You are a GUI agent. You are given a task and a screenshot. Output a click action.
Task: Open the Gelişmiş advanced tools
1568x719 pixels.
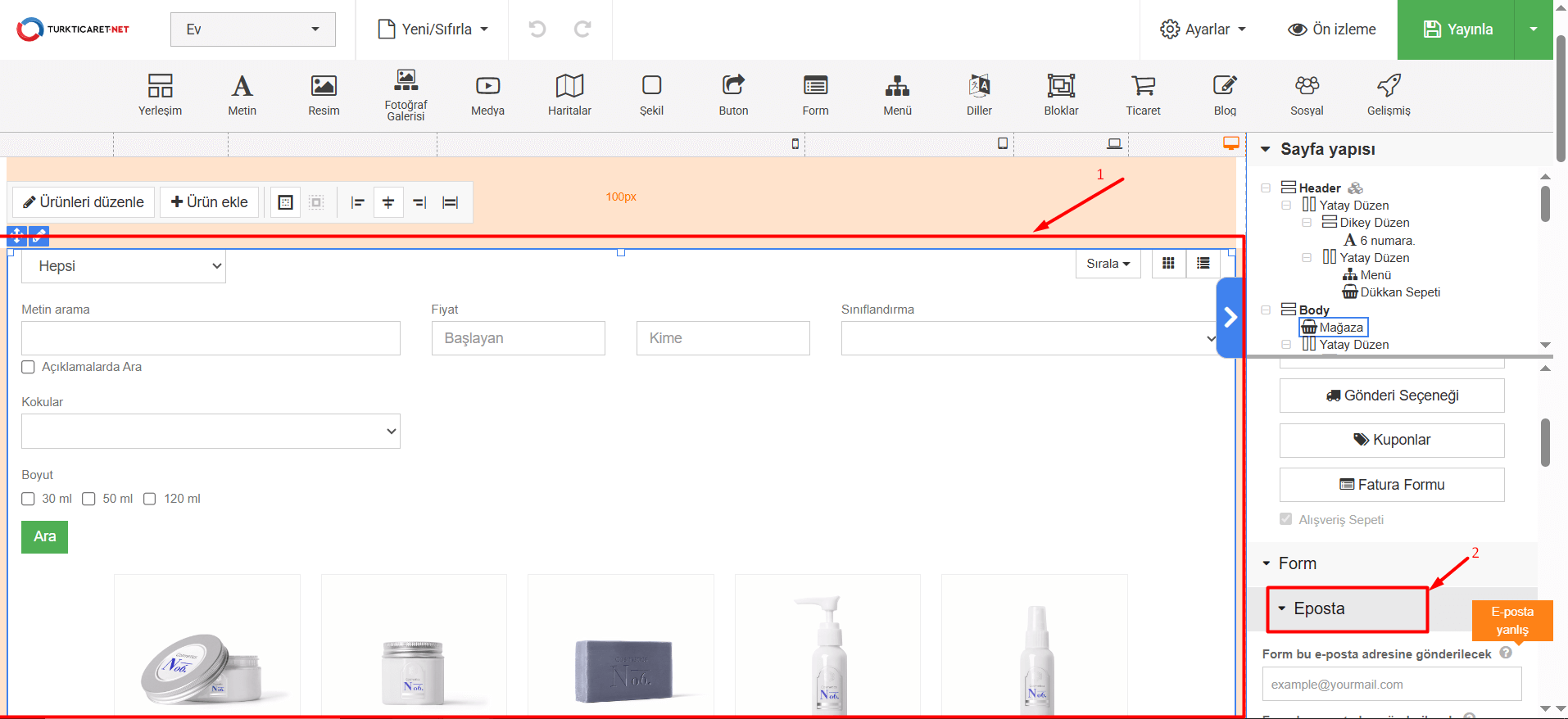(x=1389, y=94)
